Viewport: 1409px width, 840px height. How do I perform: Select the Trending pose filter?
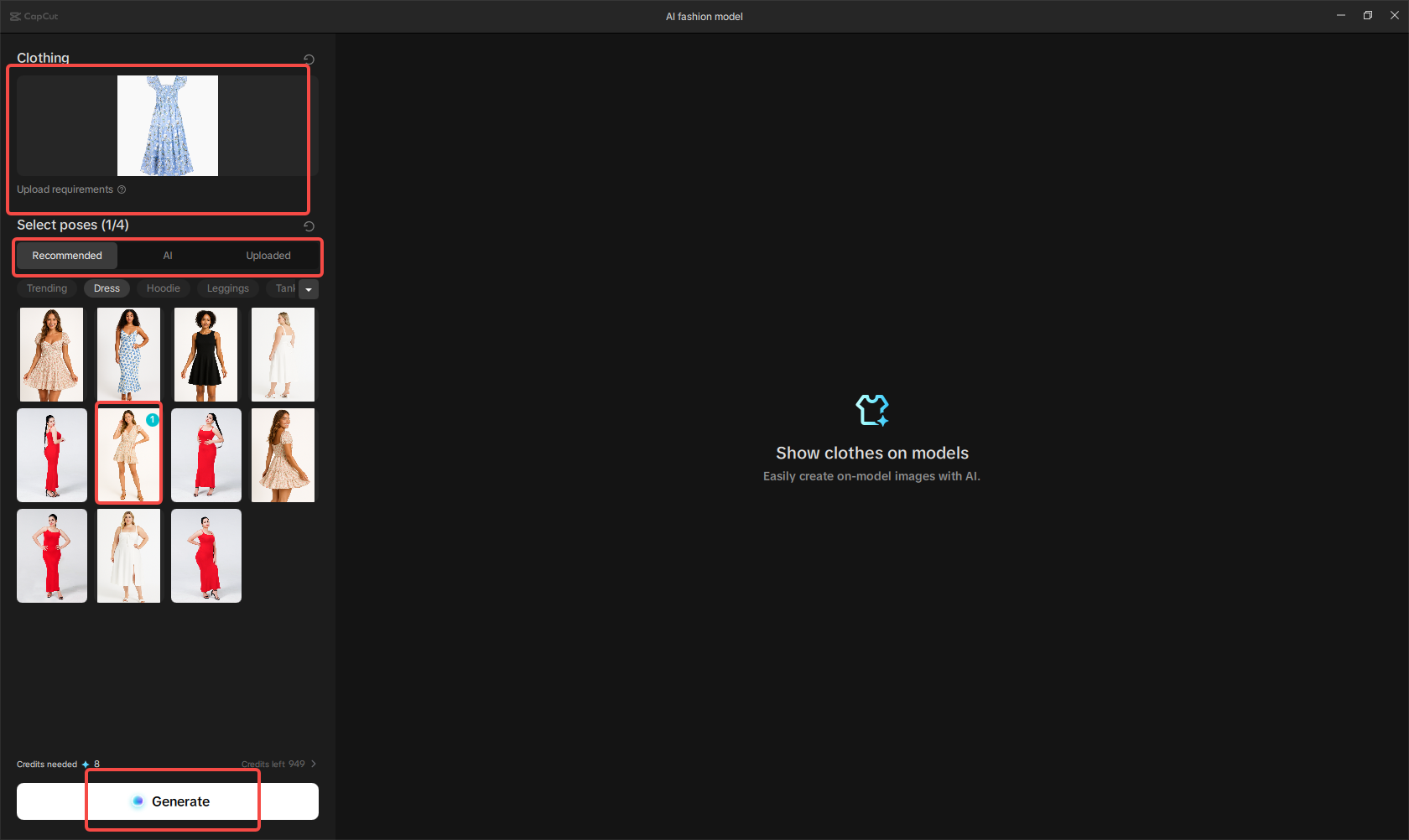pyautogui.click(x=47, y=288)
